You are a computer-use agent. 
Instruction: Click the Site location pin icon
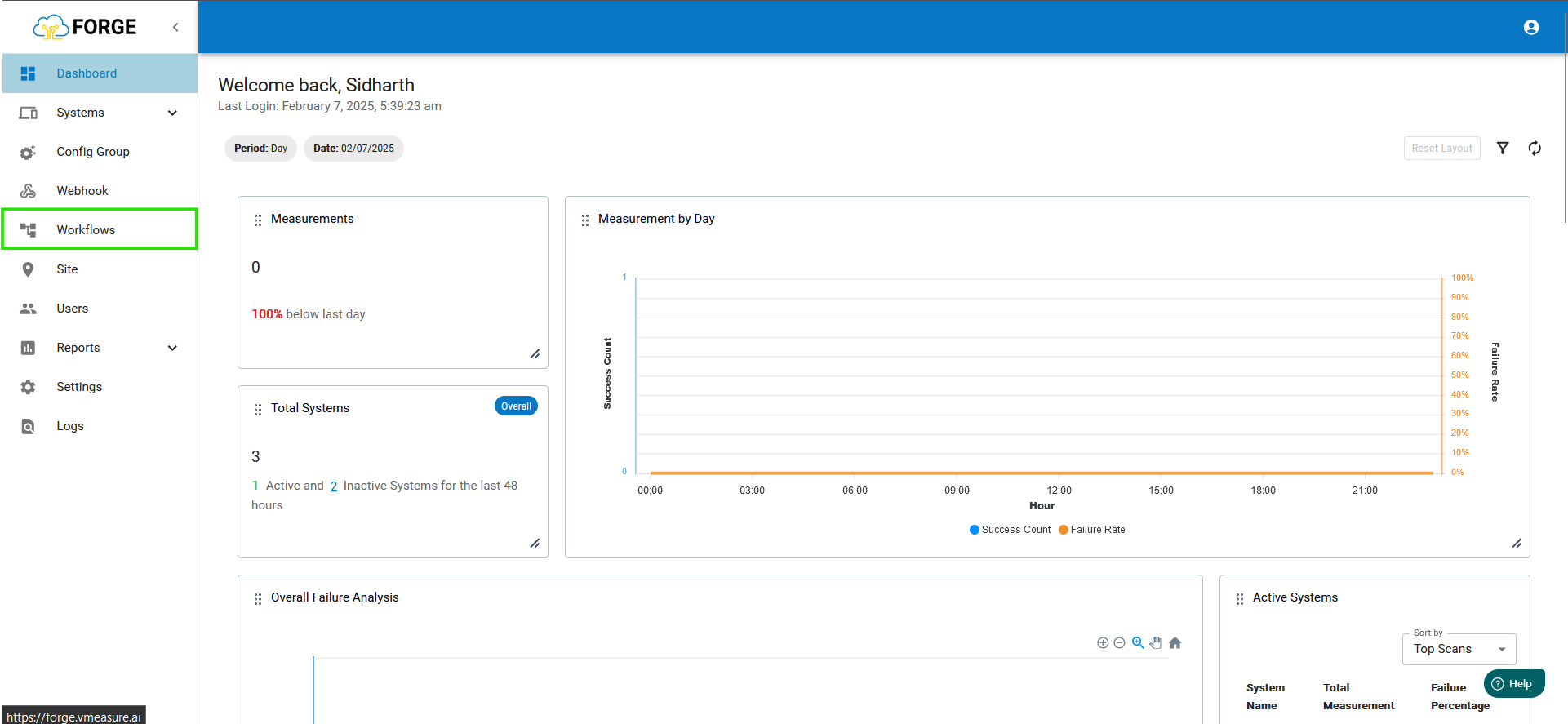tap(28, 269)
